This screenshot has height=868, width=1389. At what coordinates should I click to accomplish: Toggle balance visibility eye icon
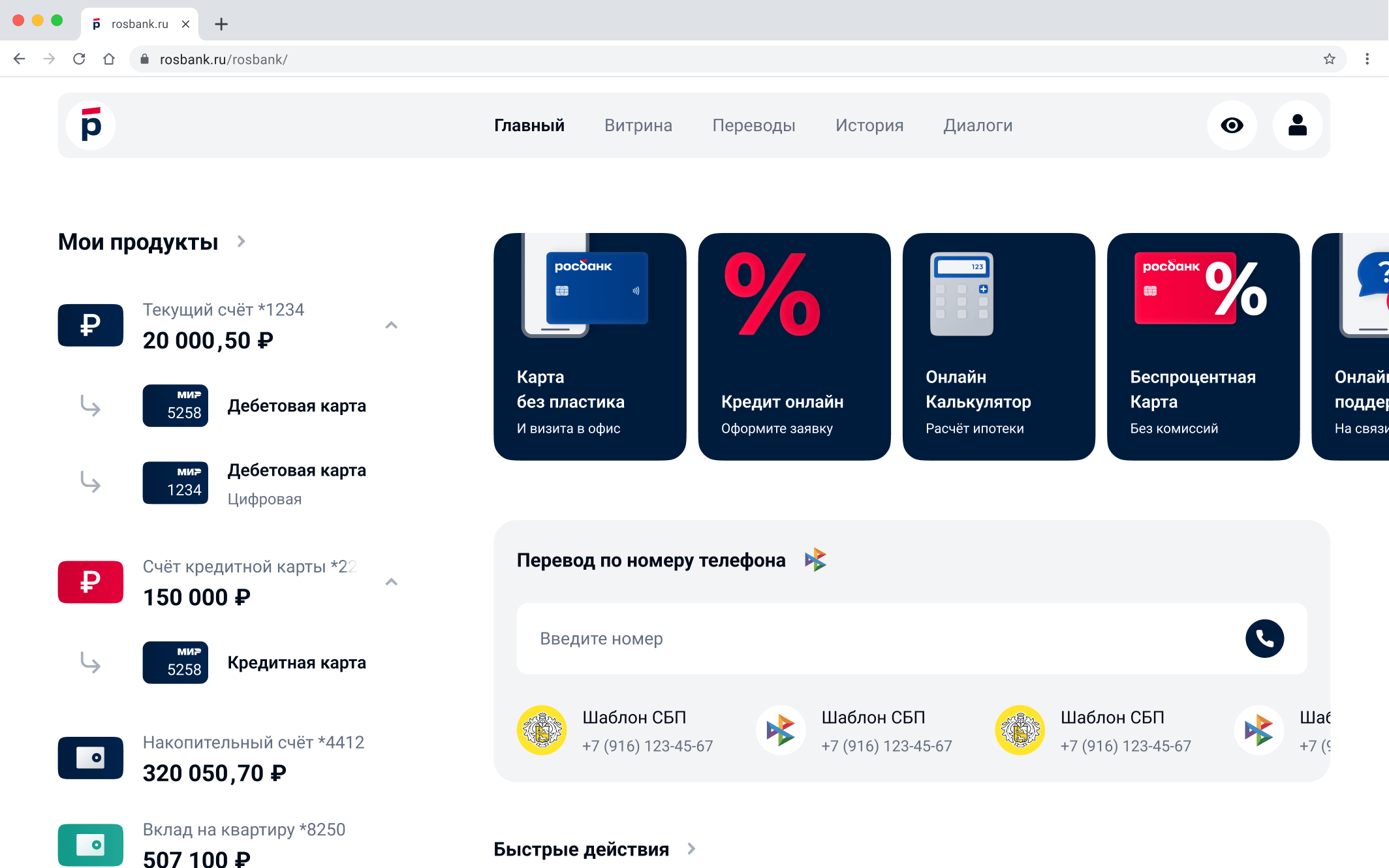point(1232,125)
